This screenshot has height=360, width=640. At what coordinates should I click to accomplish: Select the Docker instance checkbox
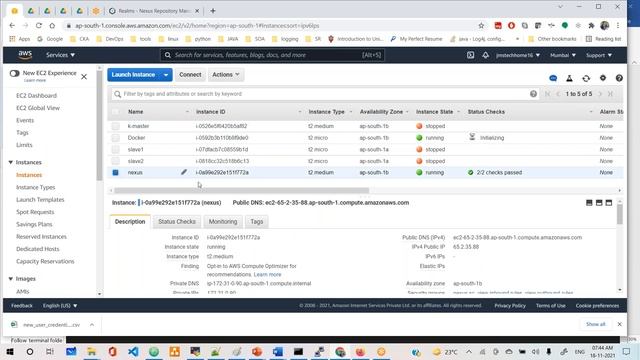(x=116, y=138)
